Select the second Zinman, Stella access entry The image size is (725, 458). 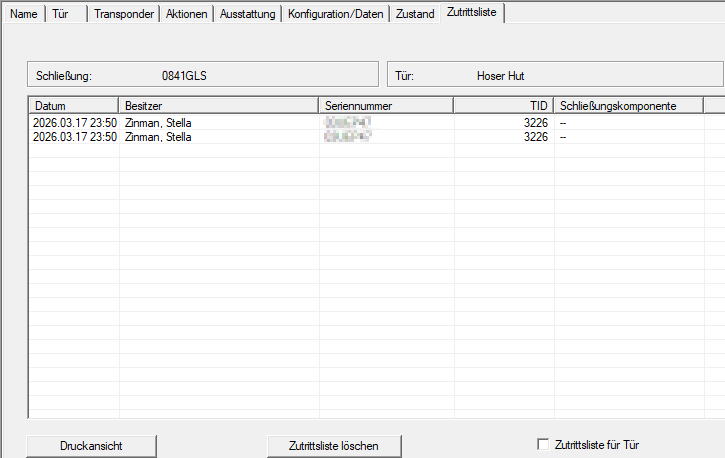(x=158, y=137)
